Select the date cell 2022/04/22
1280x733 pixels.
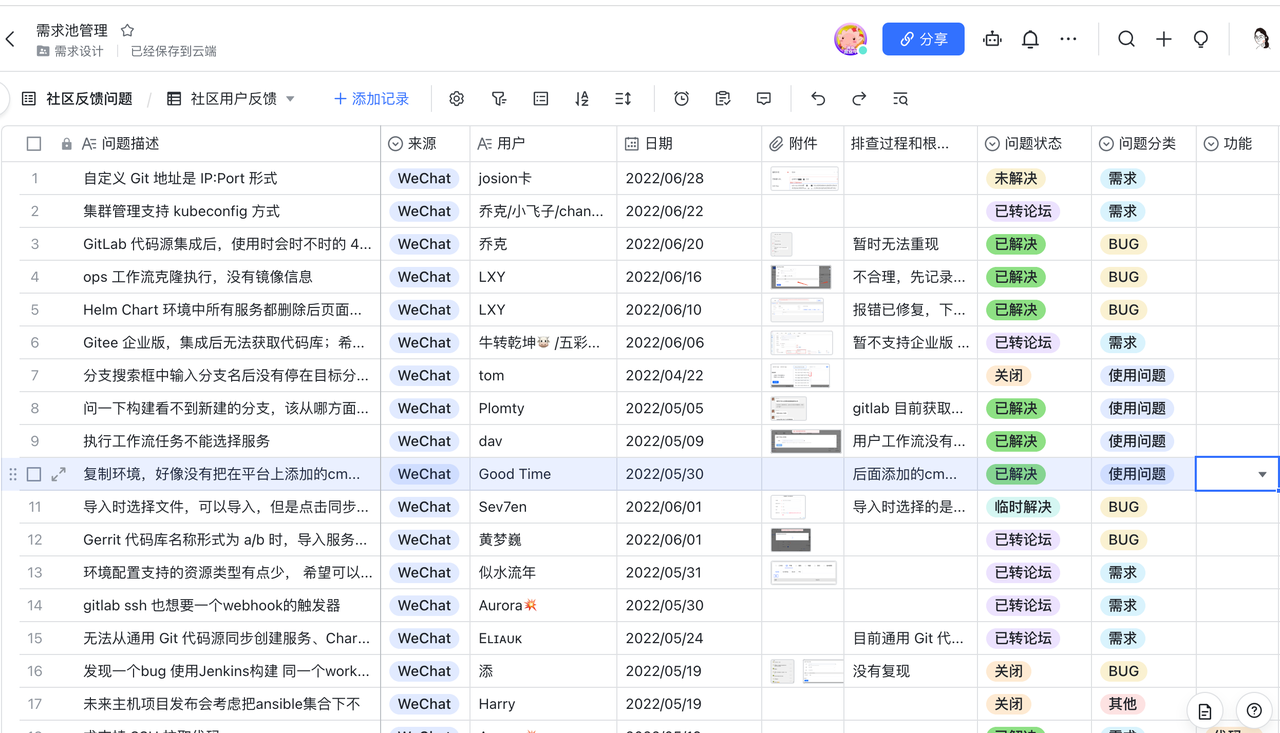click(x=689, y=375)
